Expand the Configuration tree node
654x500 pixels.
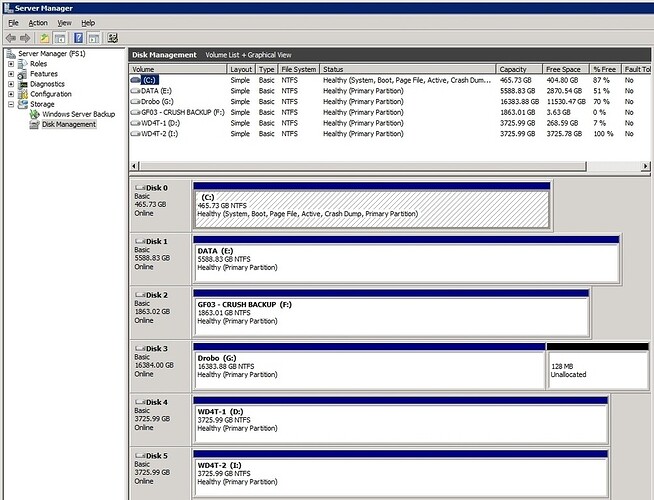click(11, 94)
